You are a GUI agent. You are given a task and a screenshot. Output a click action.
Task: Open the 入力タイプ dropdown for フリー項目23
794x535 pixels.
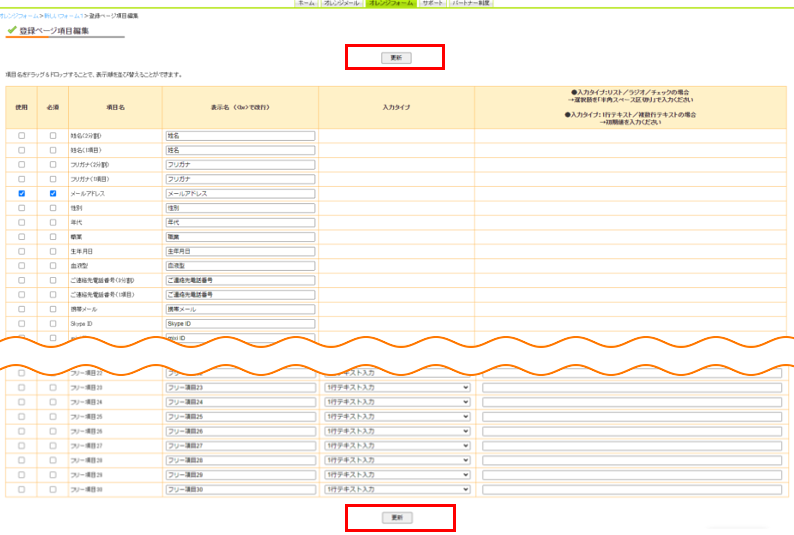397,387
